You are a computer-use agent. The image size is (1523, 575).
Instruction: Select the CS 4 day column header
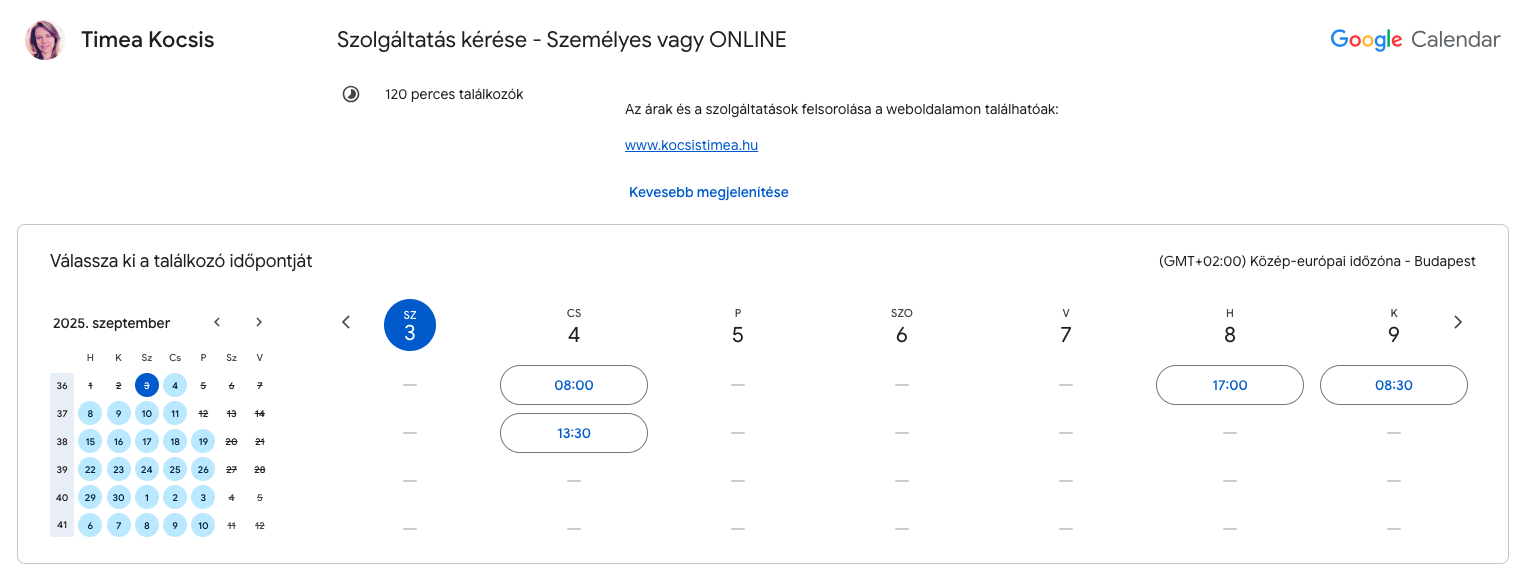(x=573, y=326)
